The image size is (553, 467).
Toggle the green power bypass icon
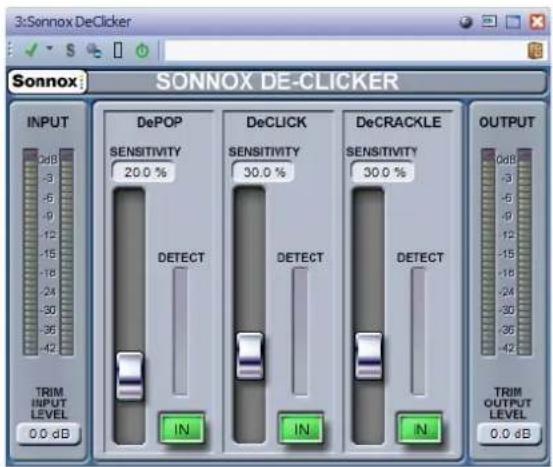coord(142,51)
